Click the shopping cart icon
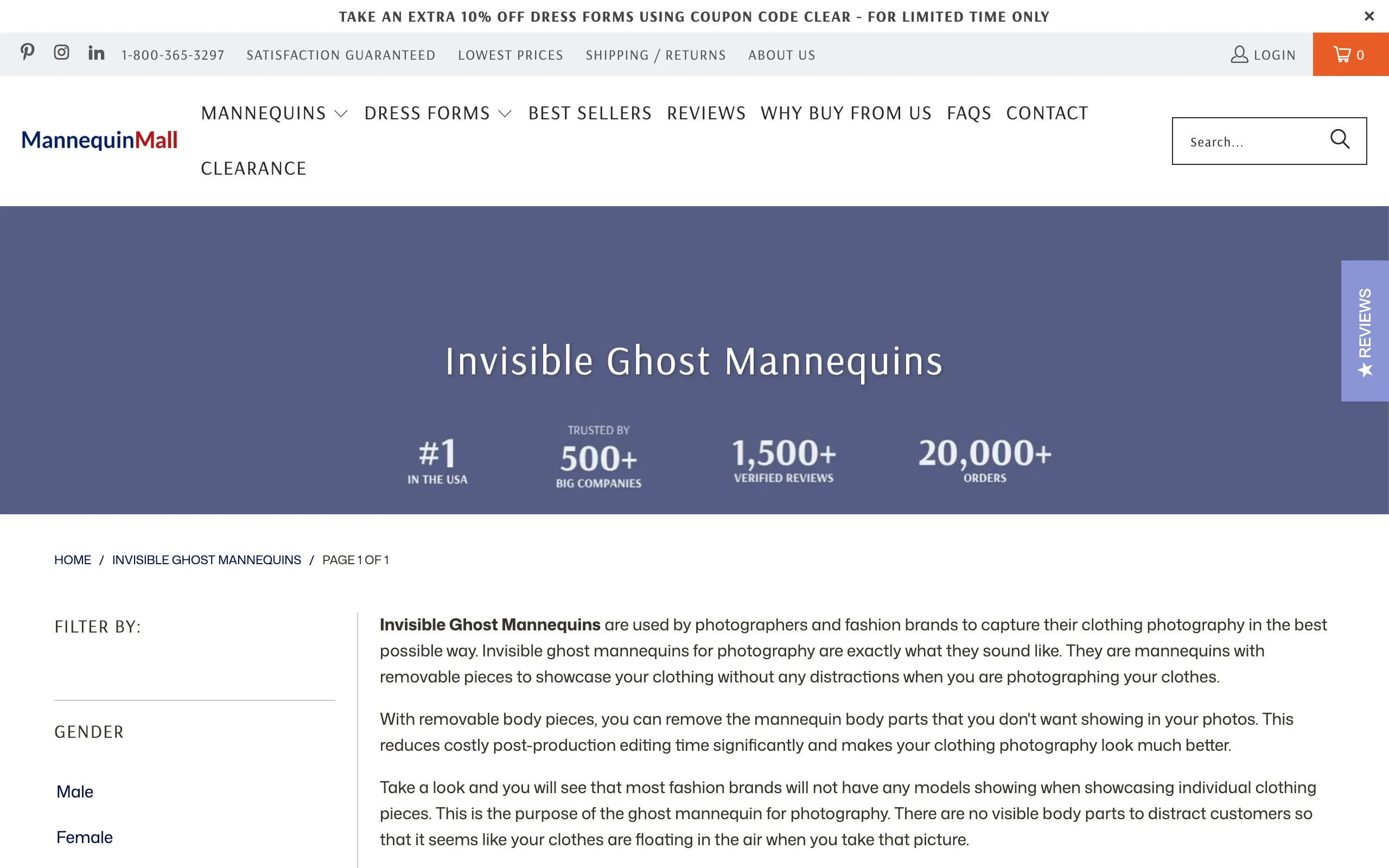This screenshot has width=1389, height=868. [x=1342, y=55]
